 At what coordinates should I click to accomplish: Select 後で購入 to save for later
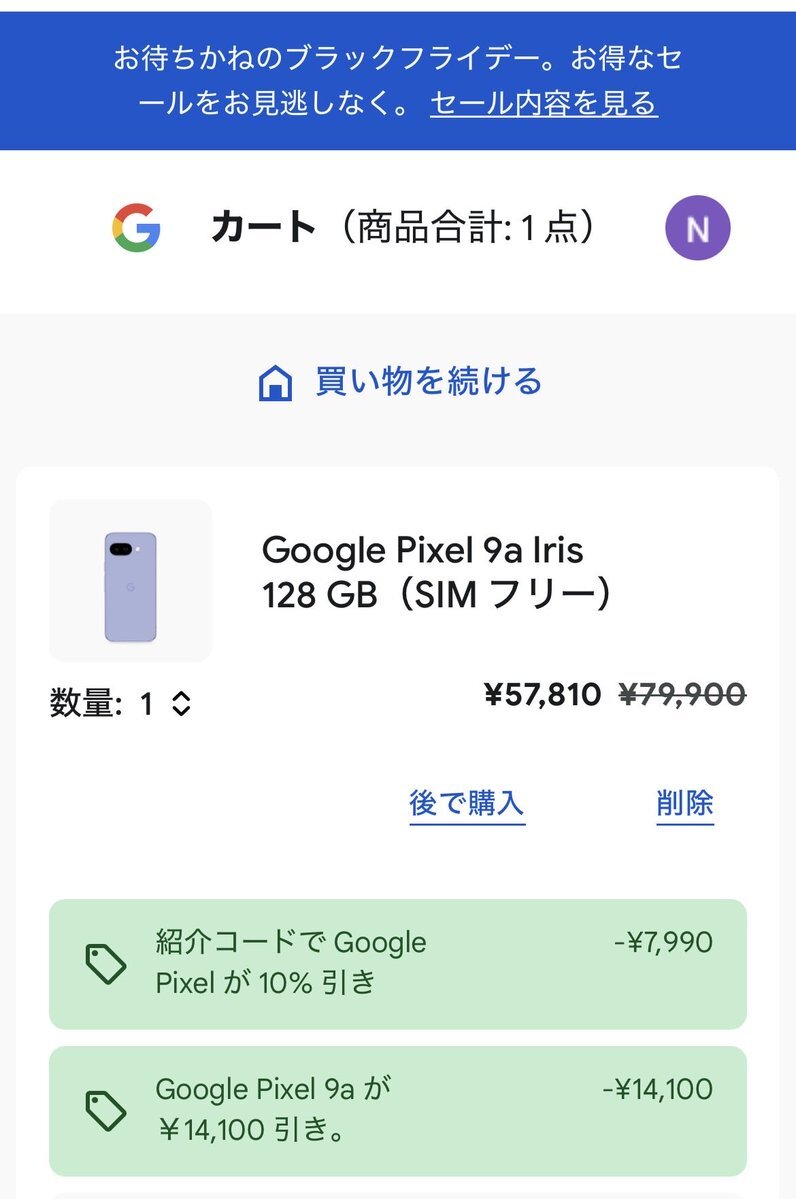[x=467, y=802]
